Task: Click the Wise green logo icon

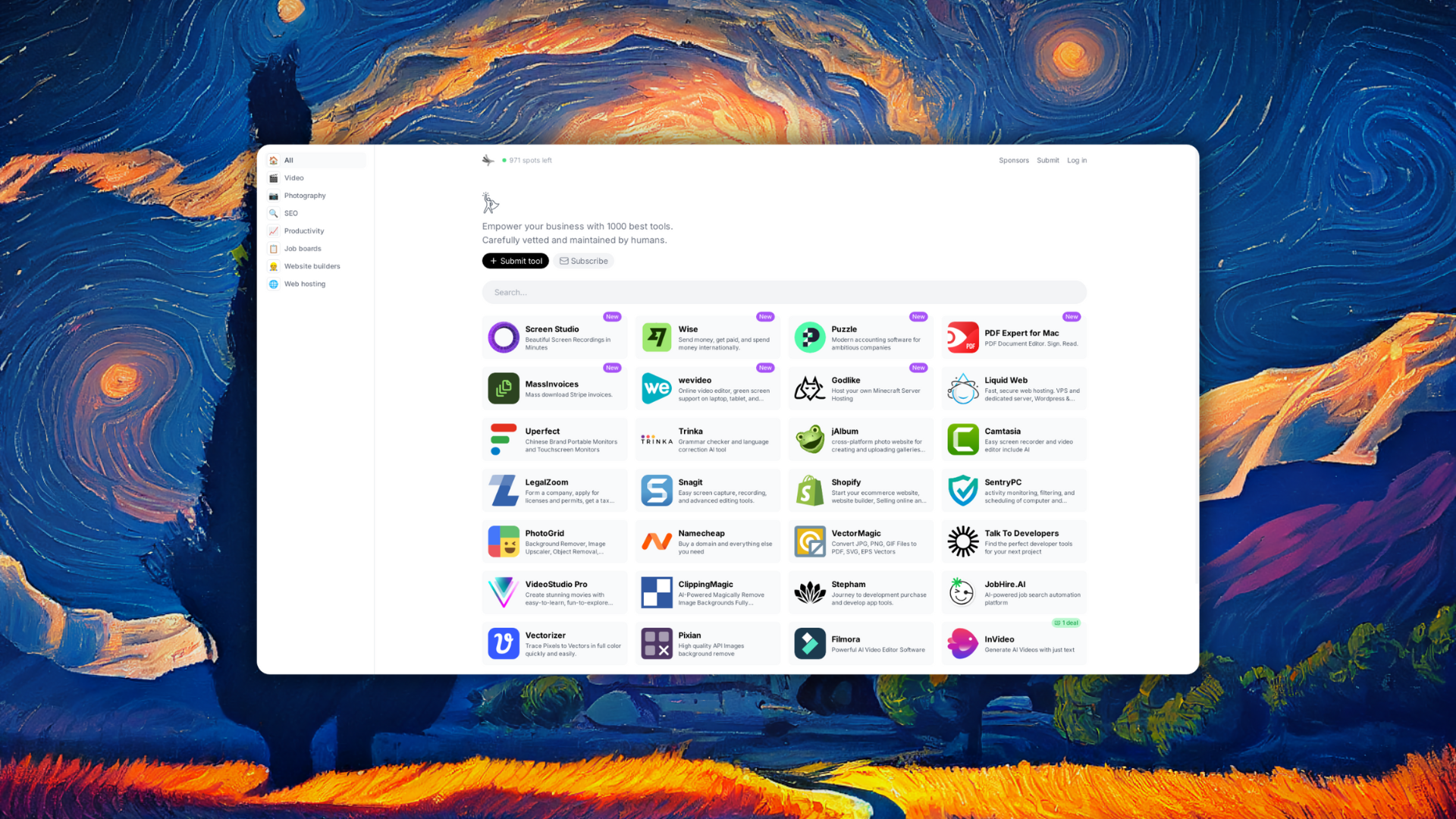Action: pos(657,337)
